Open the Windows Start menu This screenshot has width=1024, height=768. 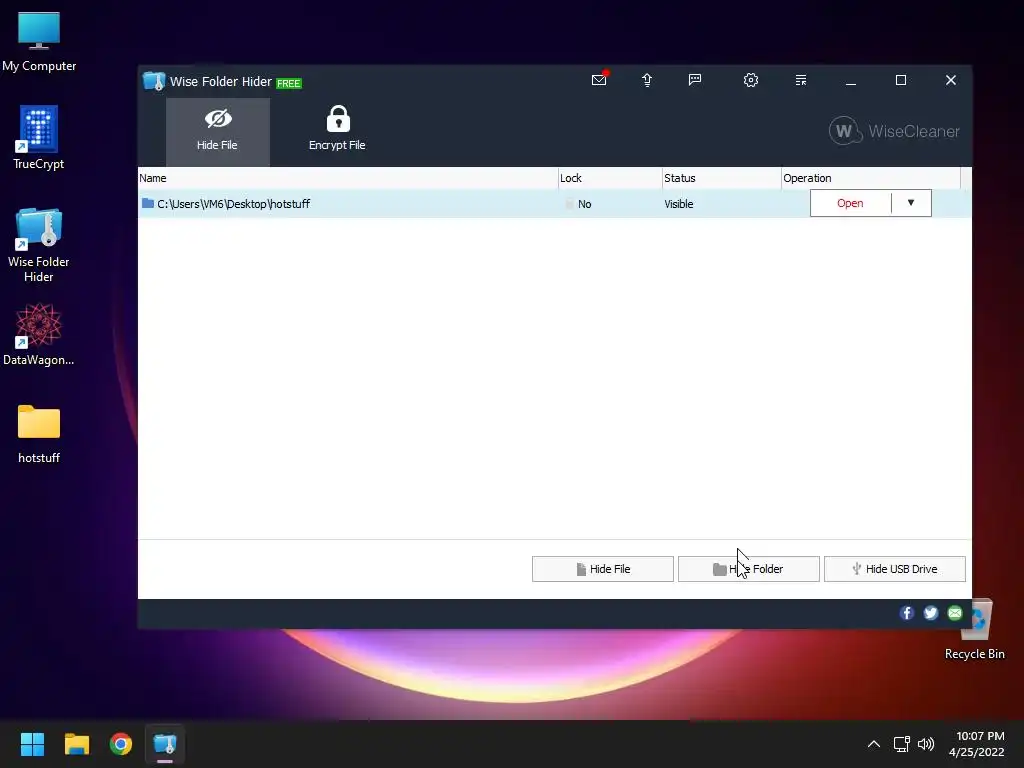[x=32, y=744]
